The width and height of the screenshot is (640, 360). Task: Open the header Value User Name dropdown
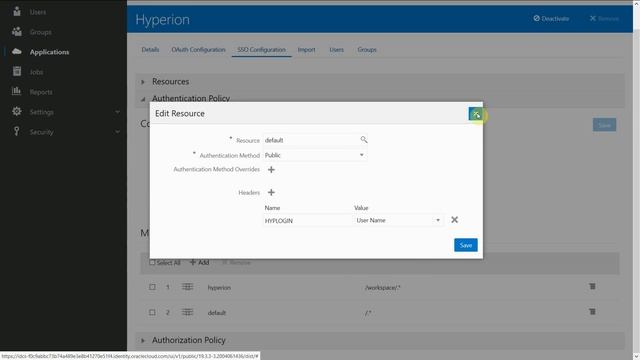tap(398, 220)
